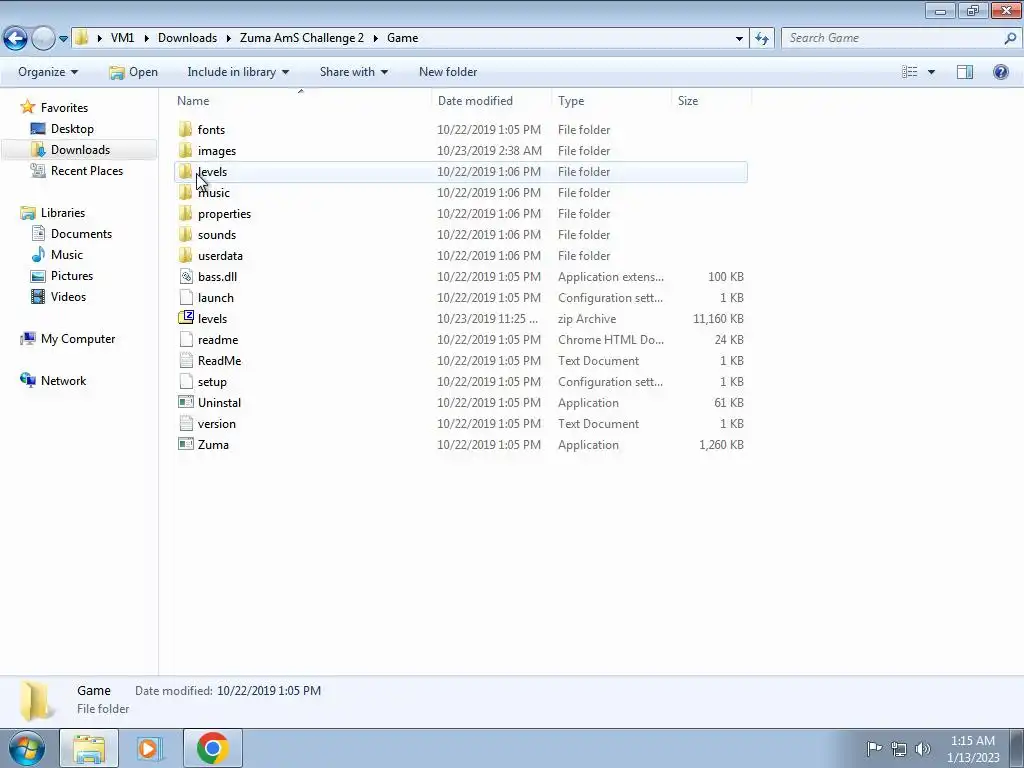Screen dimensions: 1024x768
Task: Open the More view options dropdown arrow
Action: tap(931, 72)
